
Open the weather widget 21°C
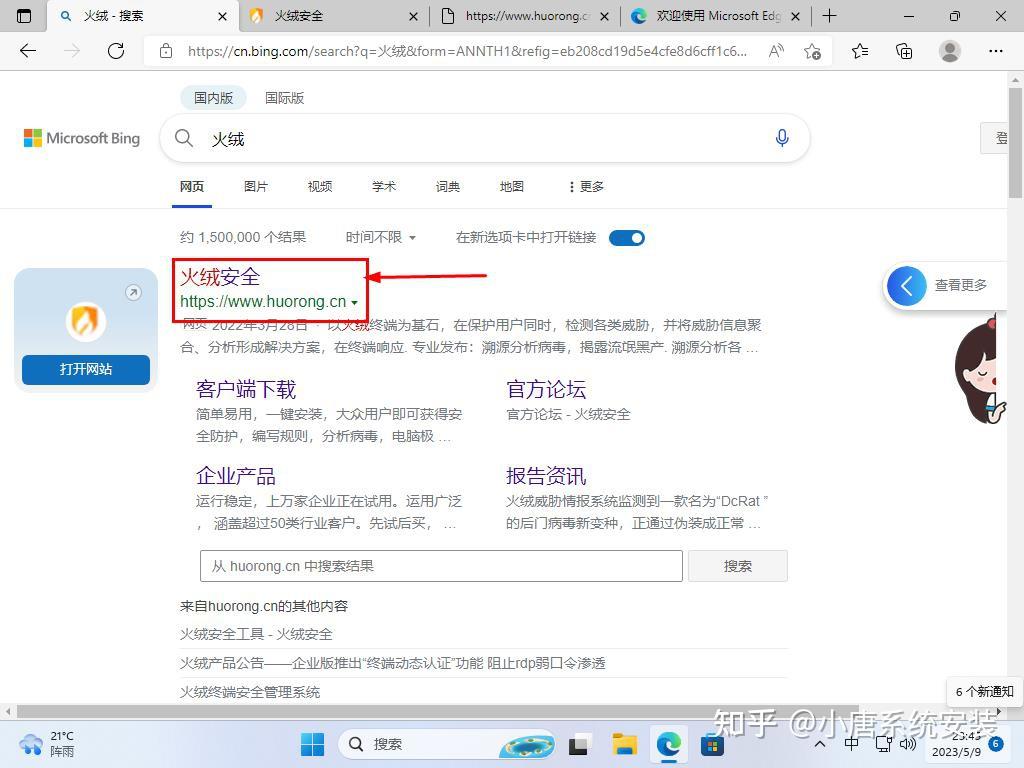point(47,744)
